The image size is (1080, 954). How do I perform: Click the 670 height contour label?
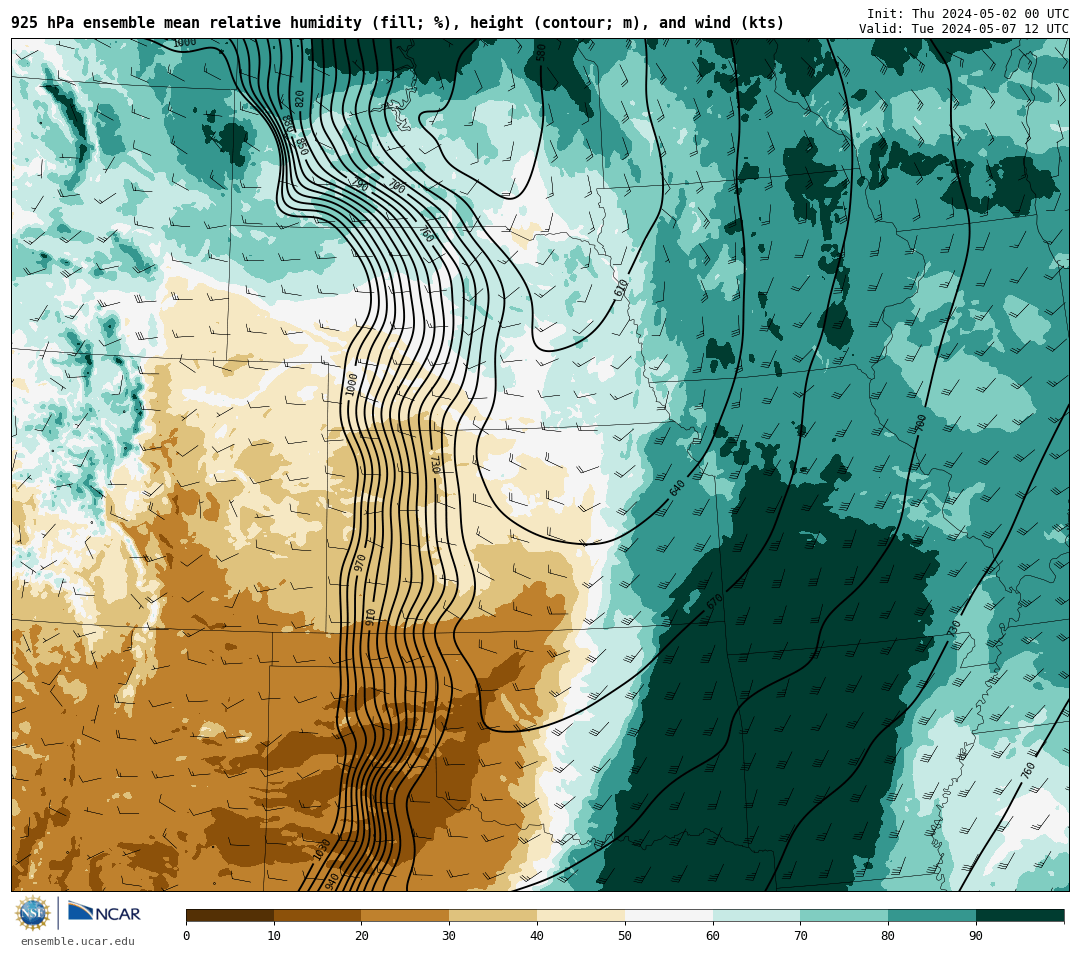714,601
